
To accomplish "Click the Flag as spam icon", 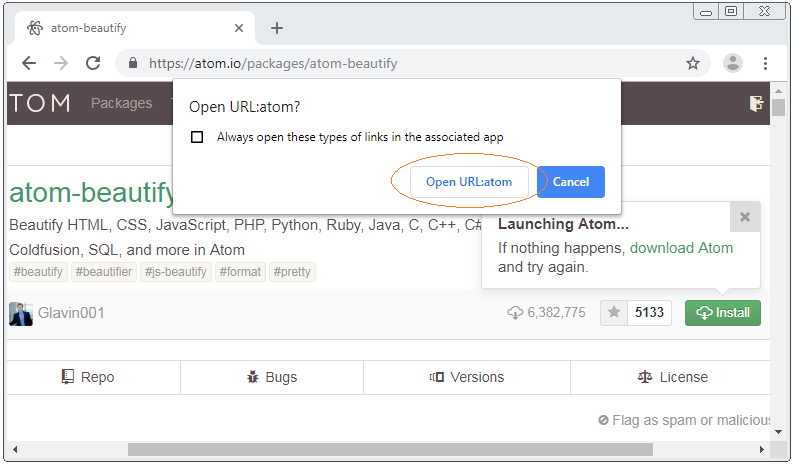I will pyautogui.click(x=603, y=420).
